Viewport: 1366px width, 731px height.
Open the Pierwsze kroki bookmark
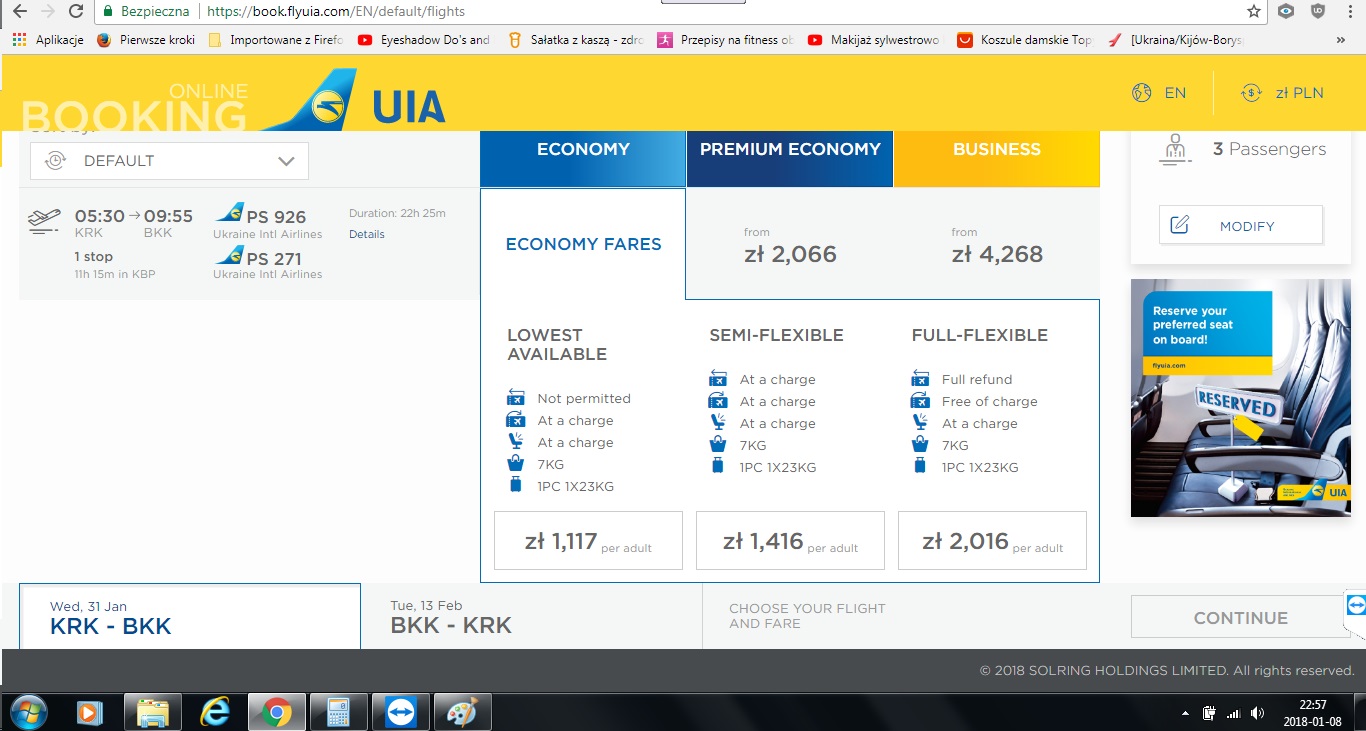(x=146, y=40)
